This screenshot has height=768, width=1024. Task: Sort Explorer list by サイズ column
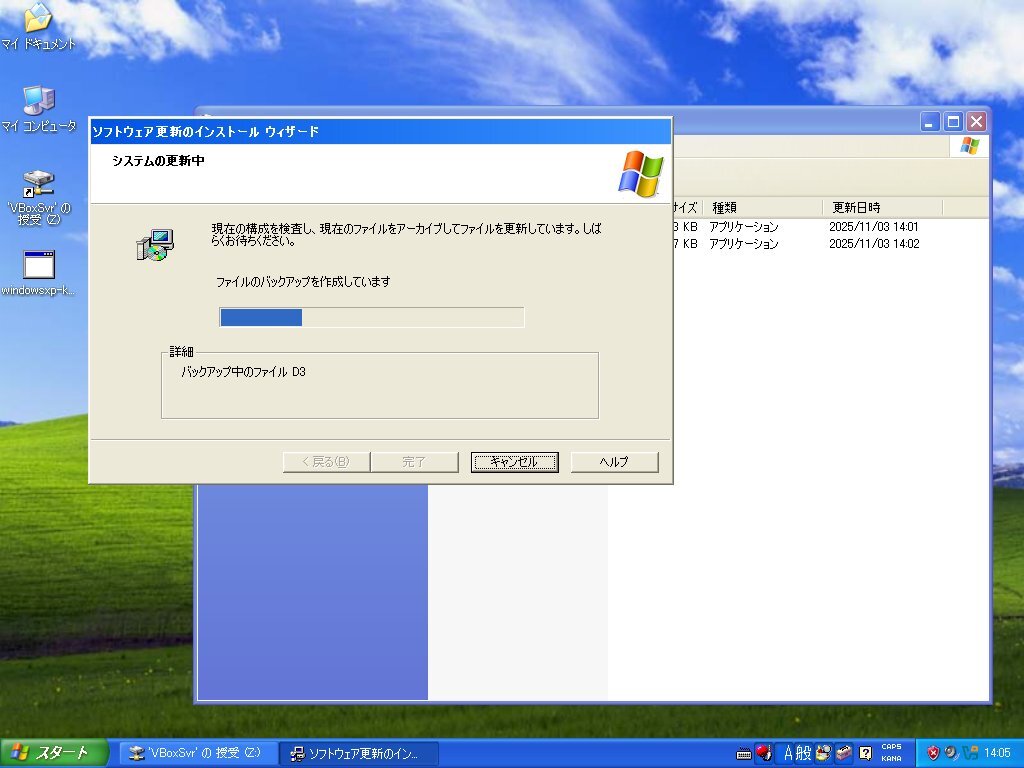pos(686,208)
